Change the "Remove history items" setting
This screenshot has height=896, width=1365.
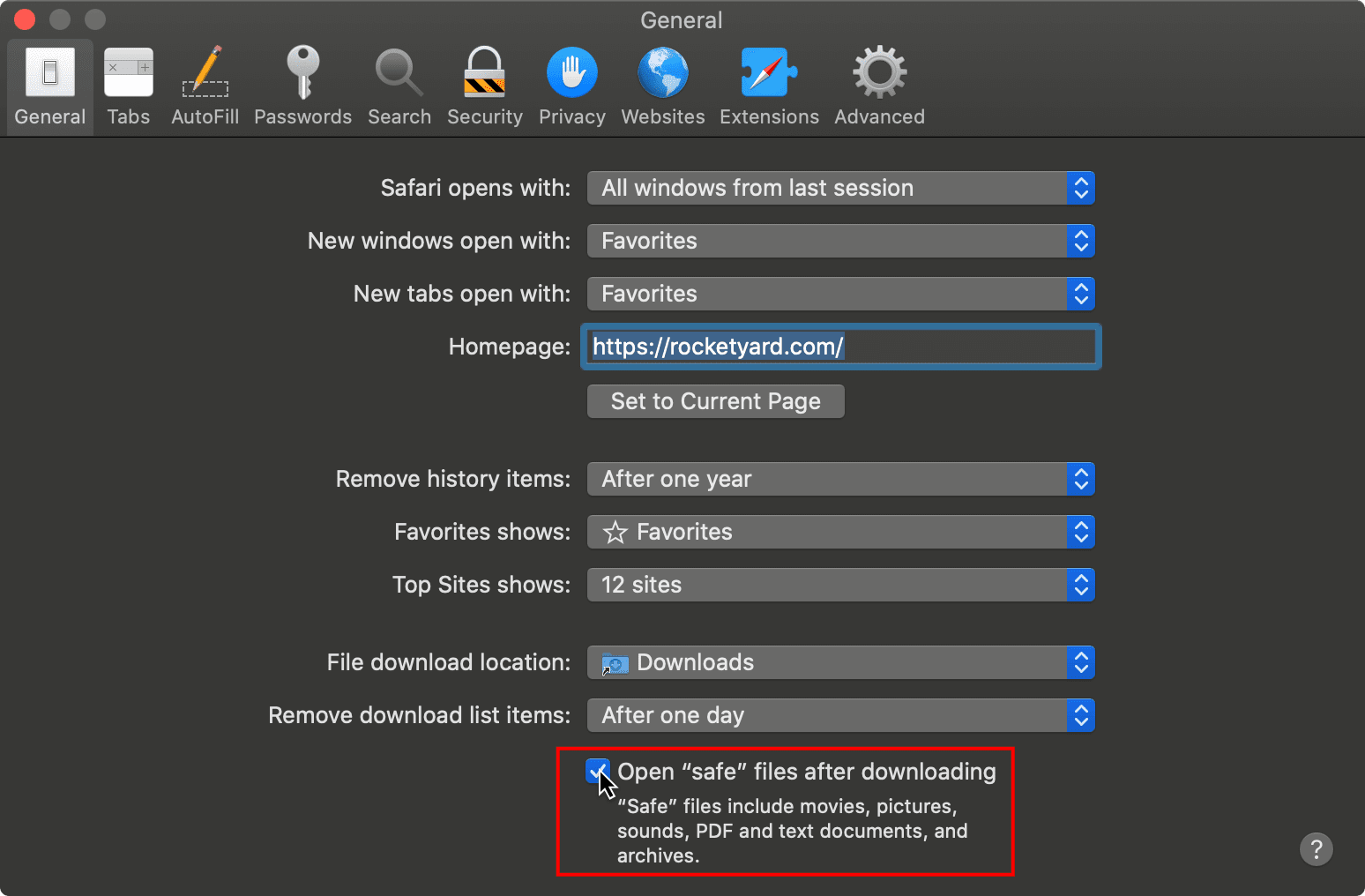840,479
